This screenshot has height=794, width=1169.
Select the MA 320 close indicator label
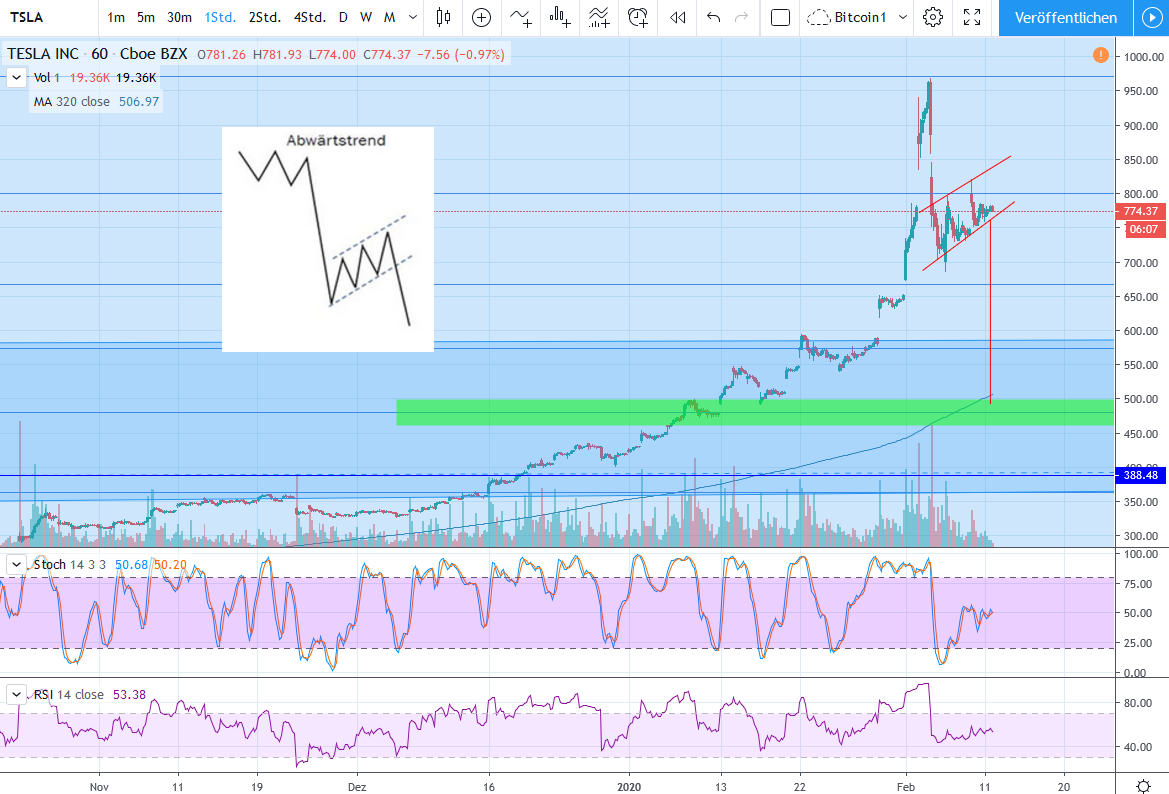(x=72, y=101)
